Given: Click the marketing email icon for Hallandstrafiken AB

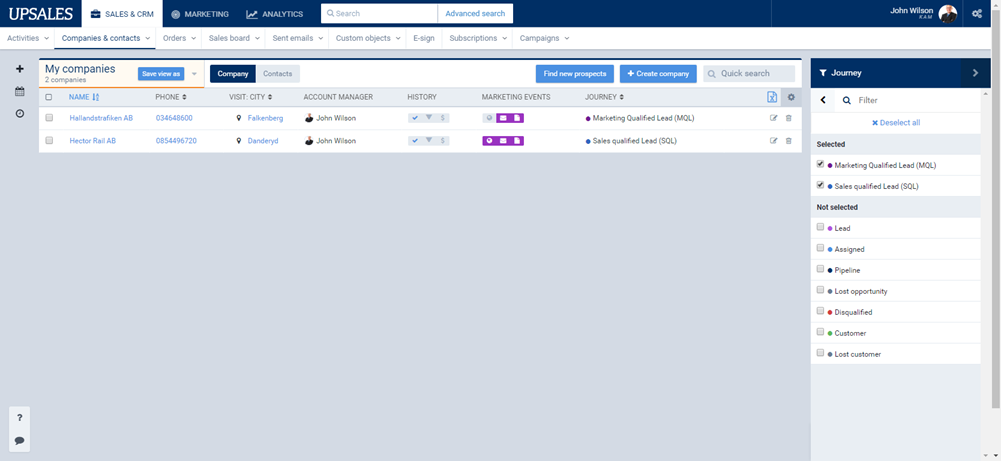Looking at the screenshot, I should [503, 118].
